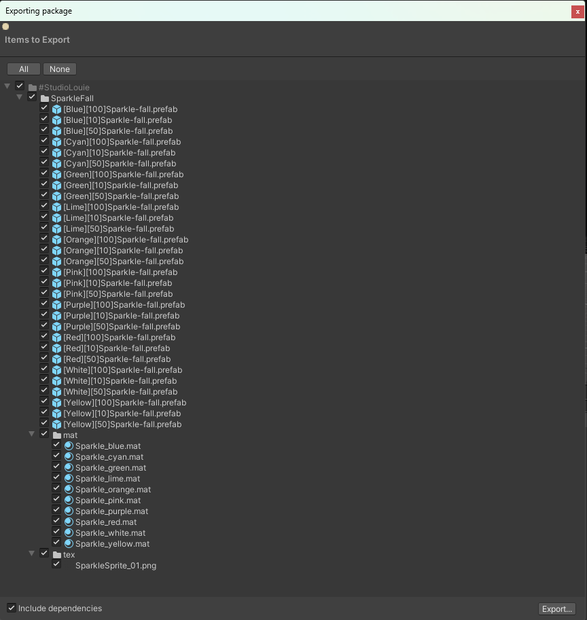Click the [Yellow][50]Sparkle-fall prefab cube icon

(57, 424)
